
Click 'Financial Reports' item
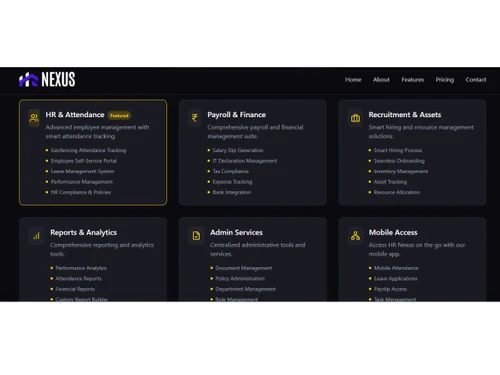tap(75, 289)
